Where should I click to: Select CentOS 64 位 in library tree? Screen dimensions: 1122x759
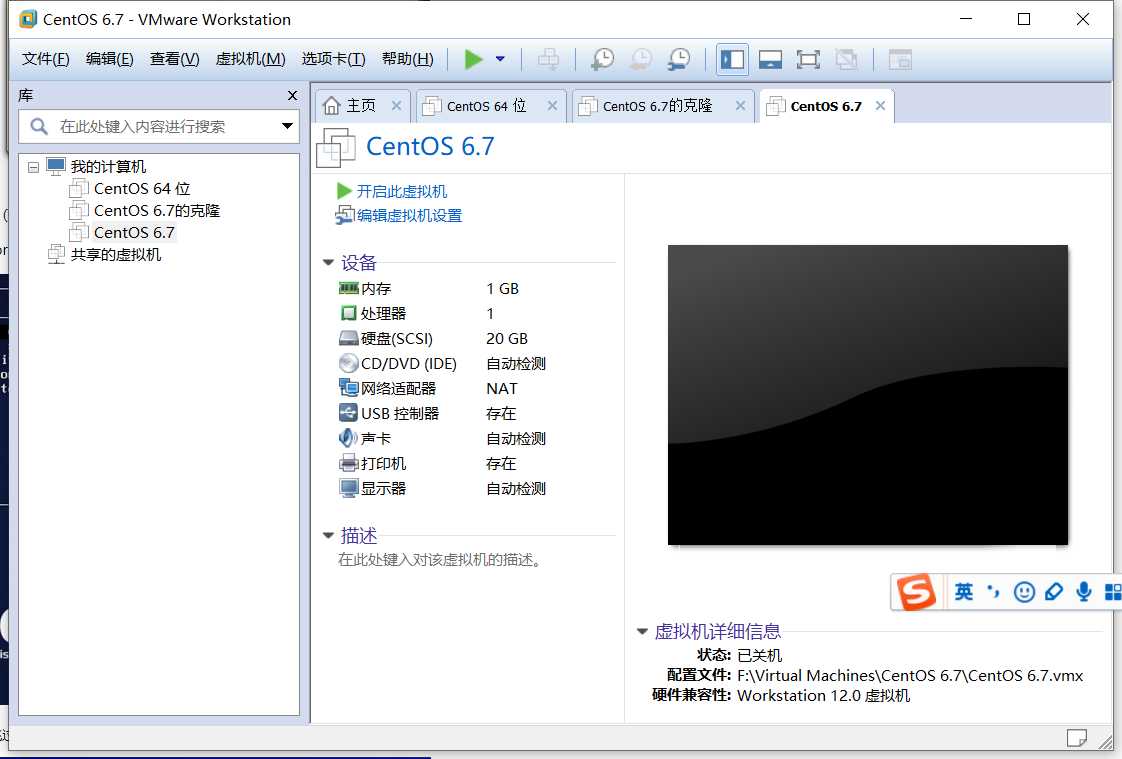click(x=130, y=189)
